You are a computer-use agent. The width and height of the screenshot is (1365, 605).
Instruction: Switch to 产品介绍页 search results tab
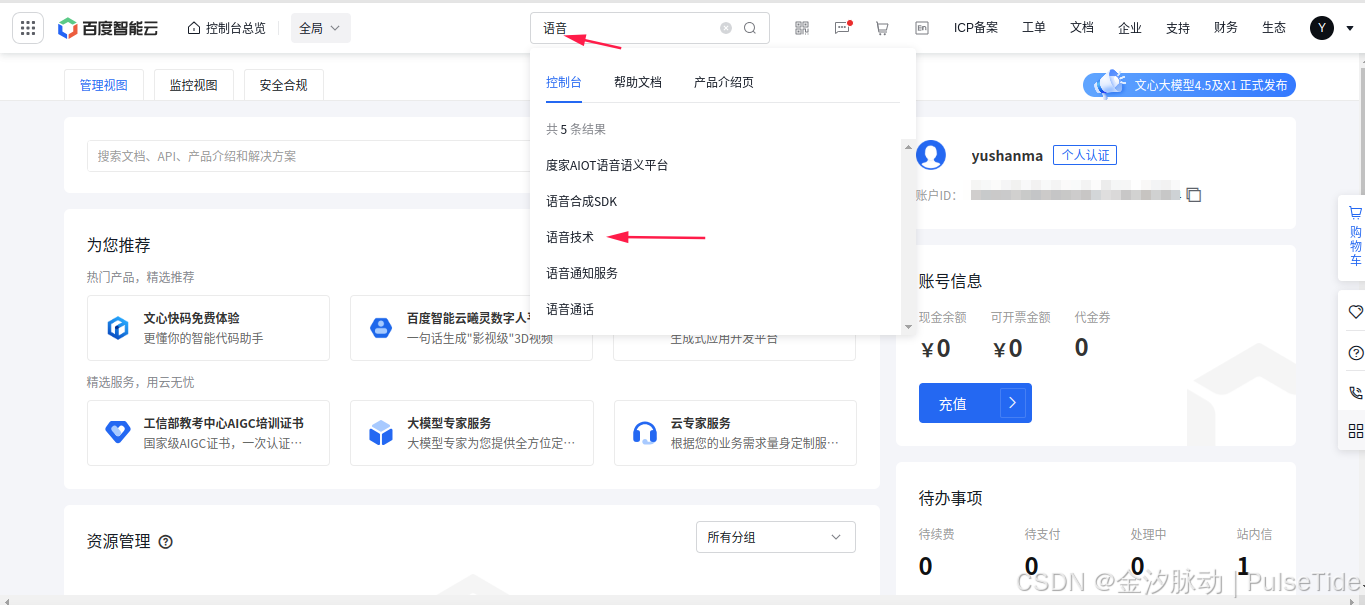point(724,82)
